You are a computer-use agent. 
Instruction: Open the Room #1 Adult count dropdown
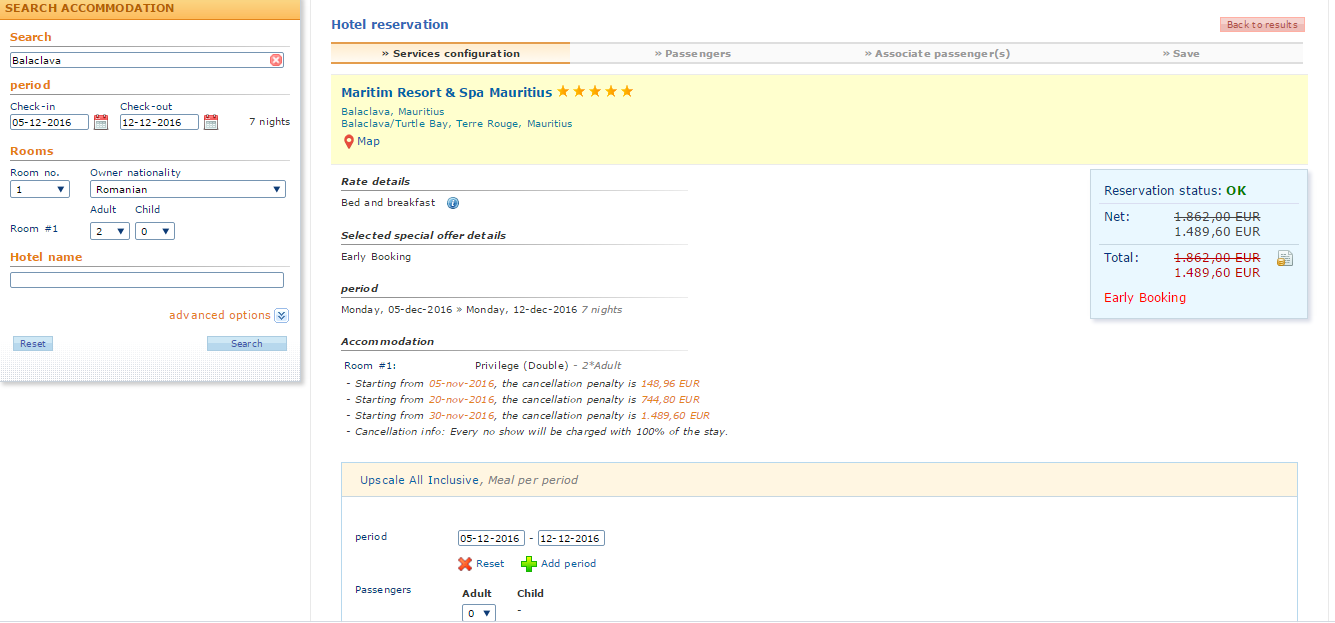[x=110, y=231]
